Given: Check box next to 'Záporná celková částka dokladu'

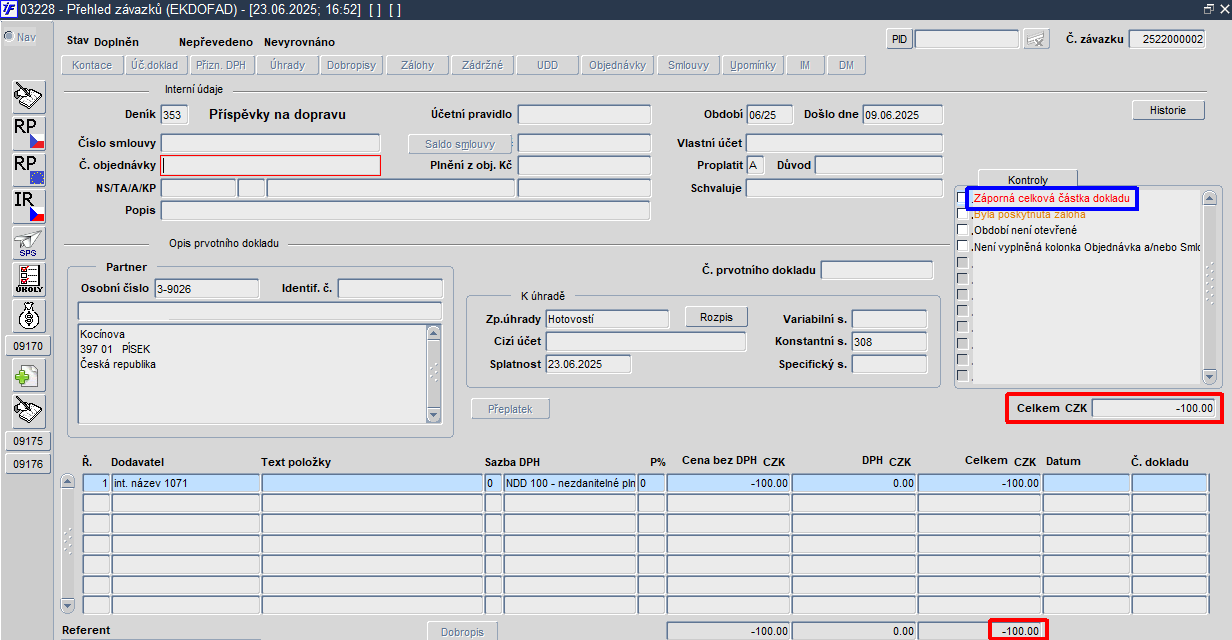Looking at the screenshot, I should [x=963, y=199].
